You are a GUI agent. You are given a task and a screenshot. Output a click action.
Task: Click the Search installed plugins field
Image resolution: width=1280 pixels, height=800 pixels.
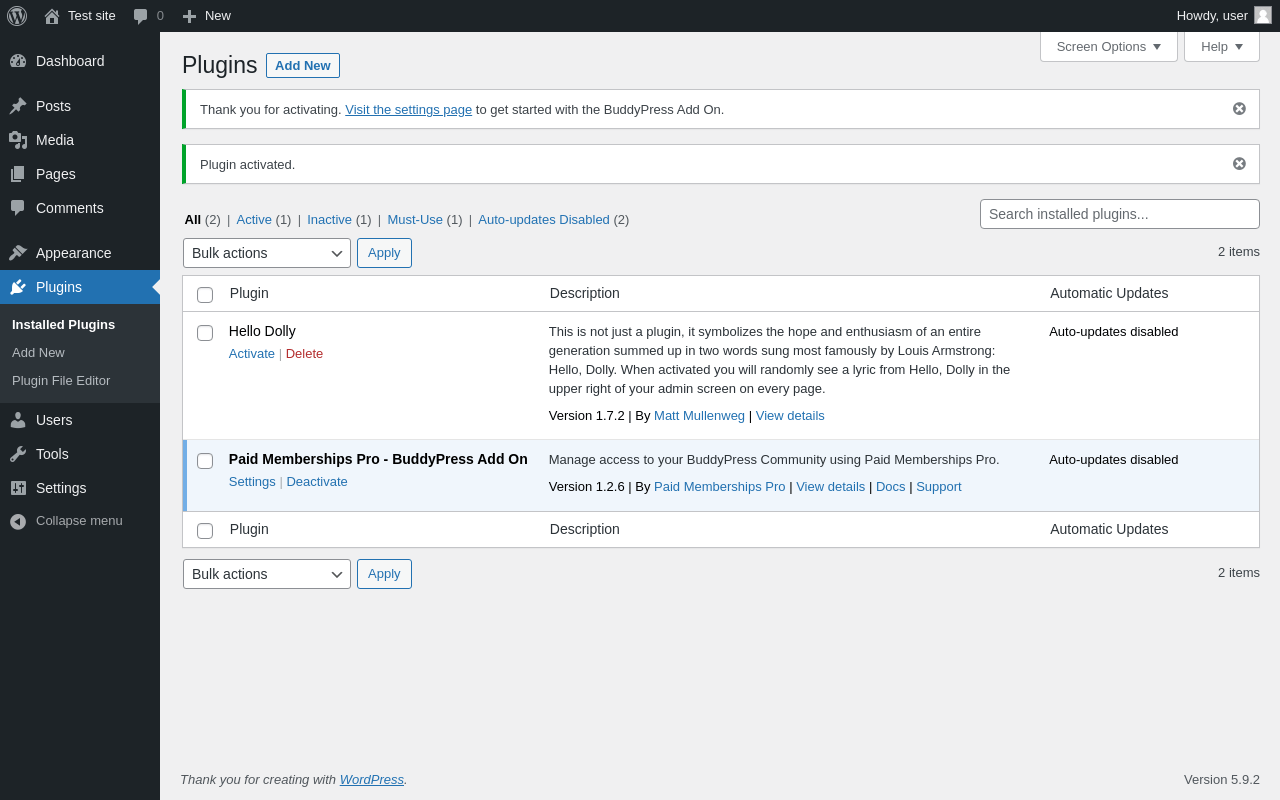coord(1119,214)
